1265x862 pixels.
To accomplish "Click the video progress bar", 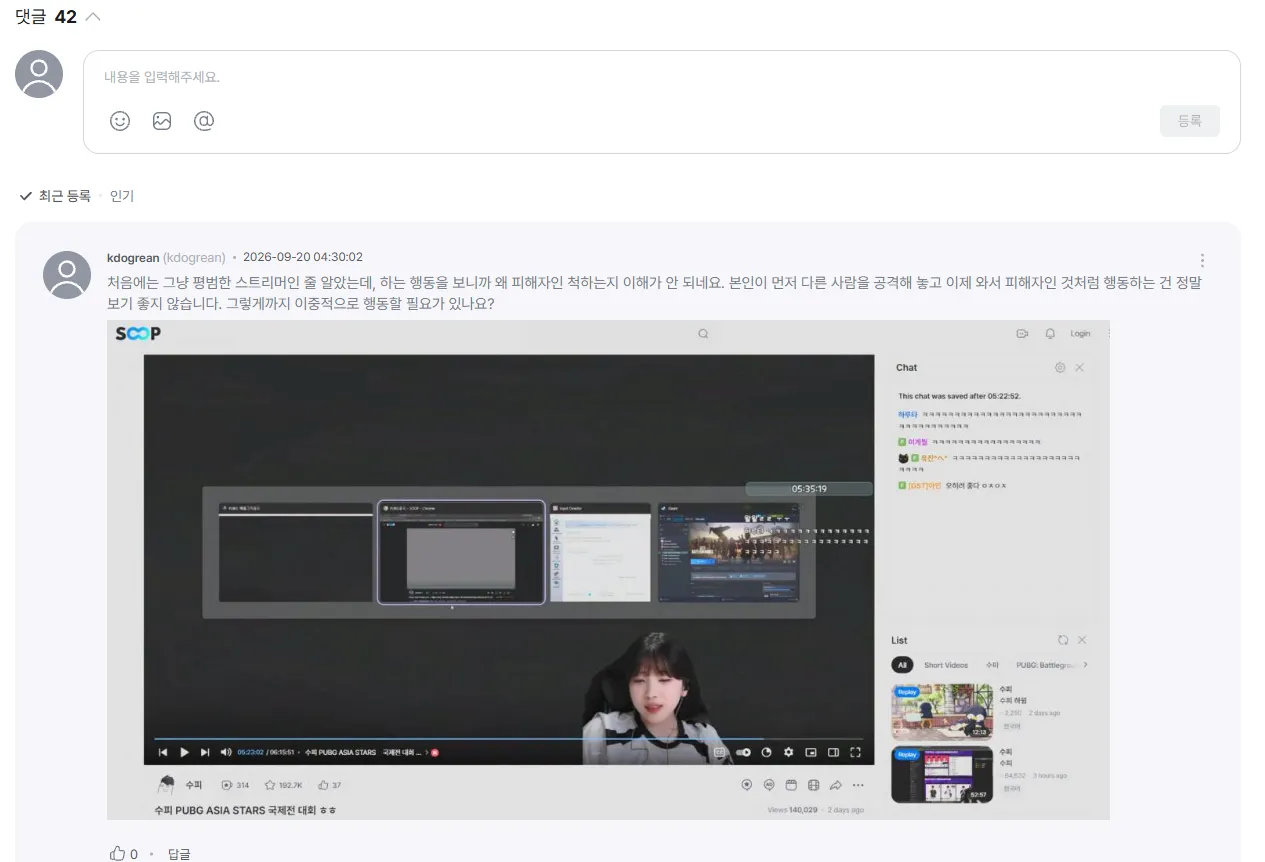I will [x=509, y=739].
